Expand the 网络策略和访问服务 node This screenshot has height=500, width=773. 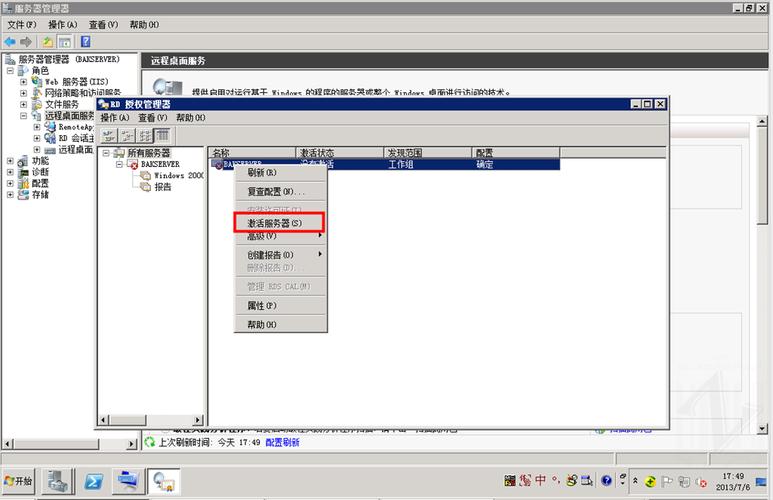[x=24, y=93]
